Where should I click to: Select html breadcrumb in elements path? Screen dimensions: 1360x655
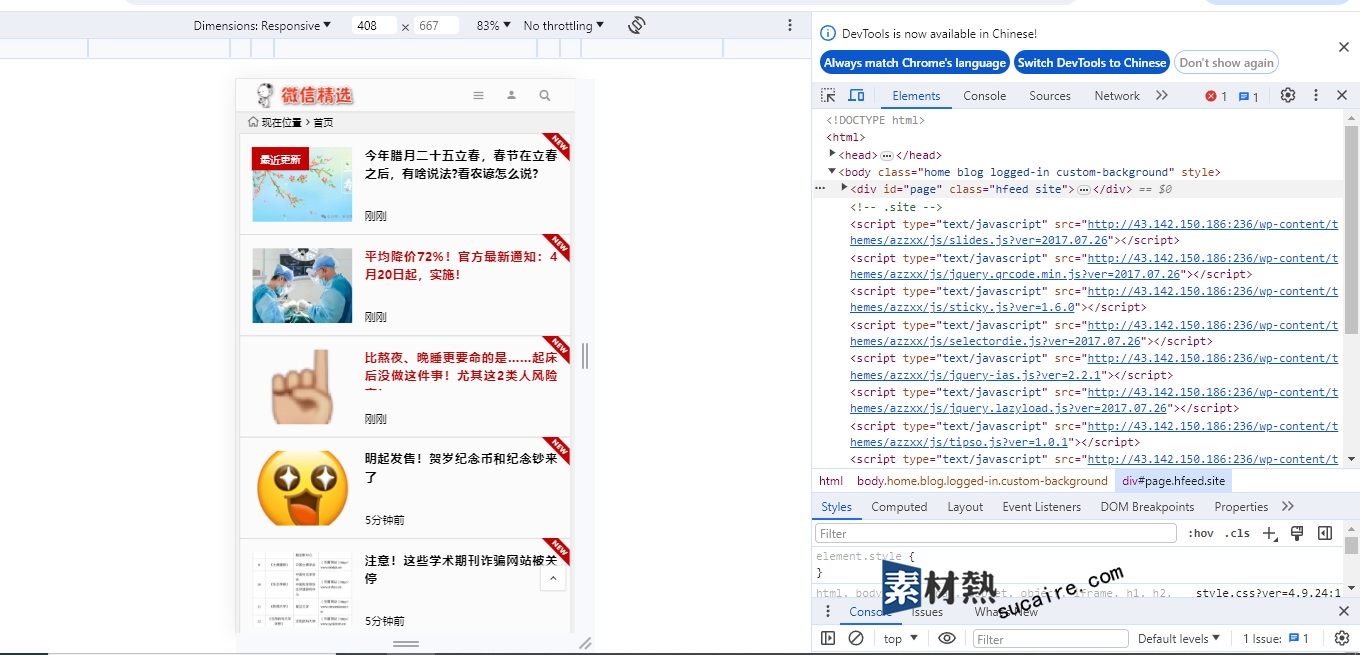pos(831,481)
